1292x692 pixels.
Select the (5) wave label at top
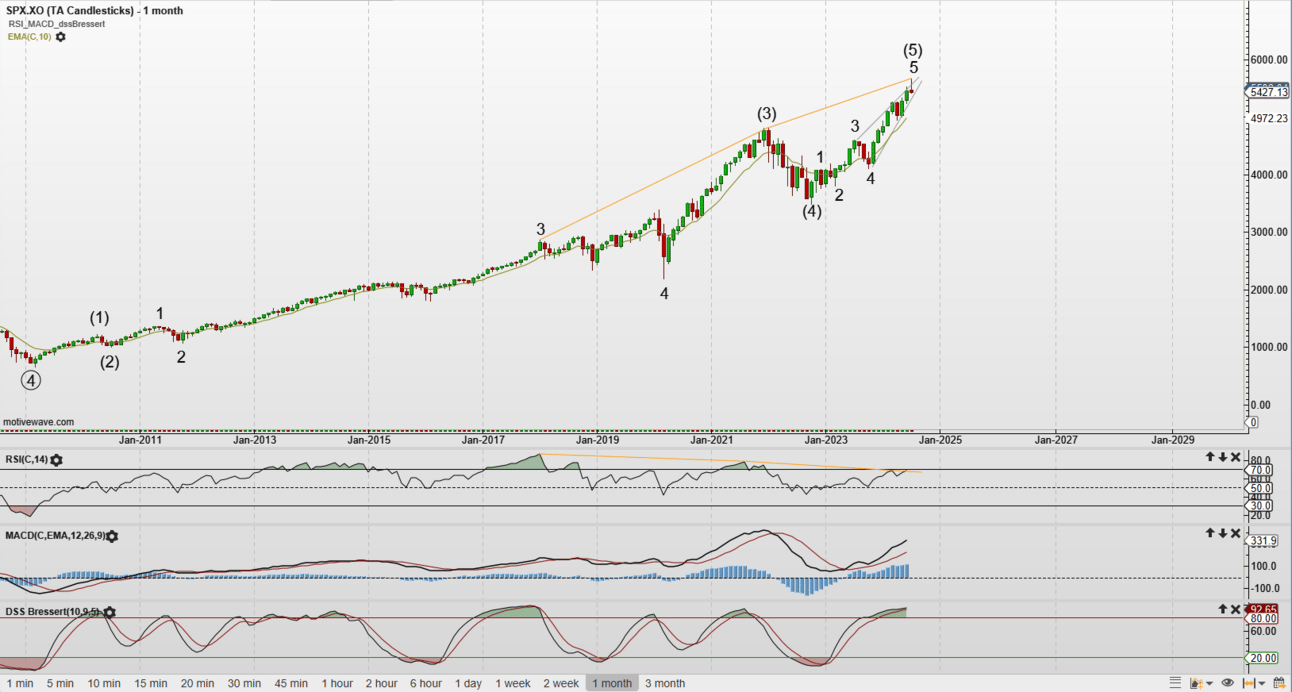click(912, 49)
